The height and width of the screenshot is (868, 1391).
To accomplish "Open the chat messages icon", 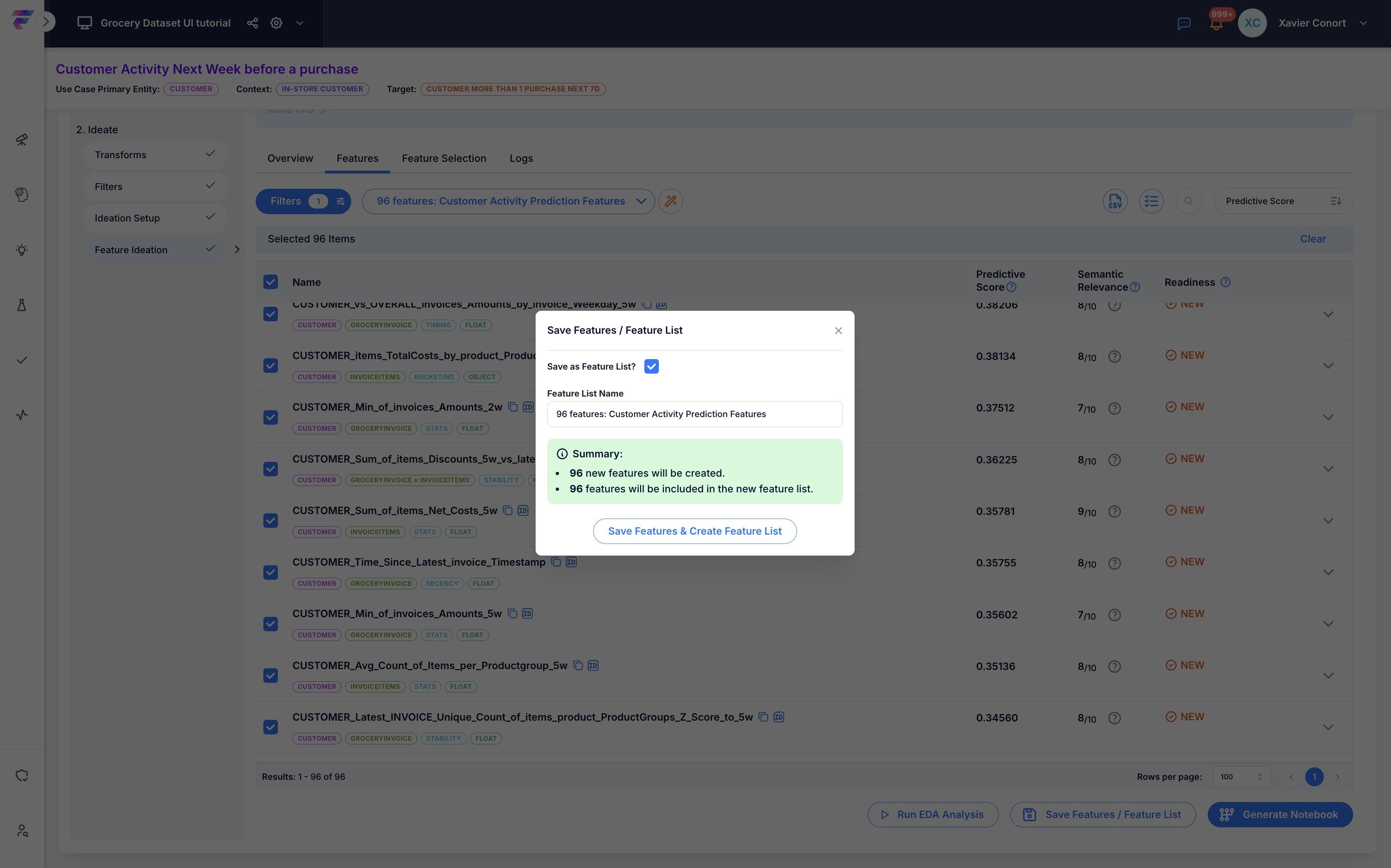I will coord(1184,23).
